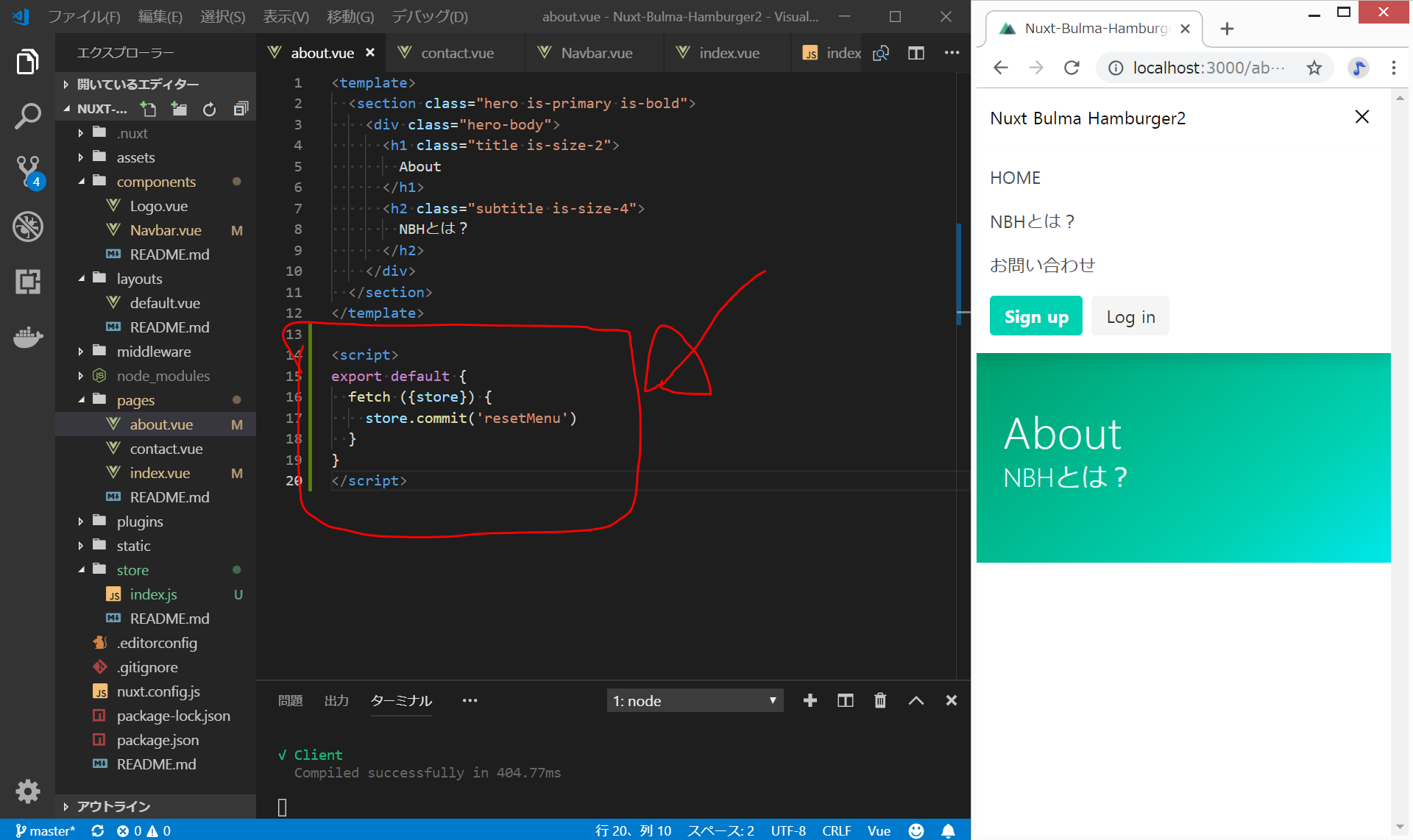
Task: Open index.js in store folder
Action: pos(153,594)
